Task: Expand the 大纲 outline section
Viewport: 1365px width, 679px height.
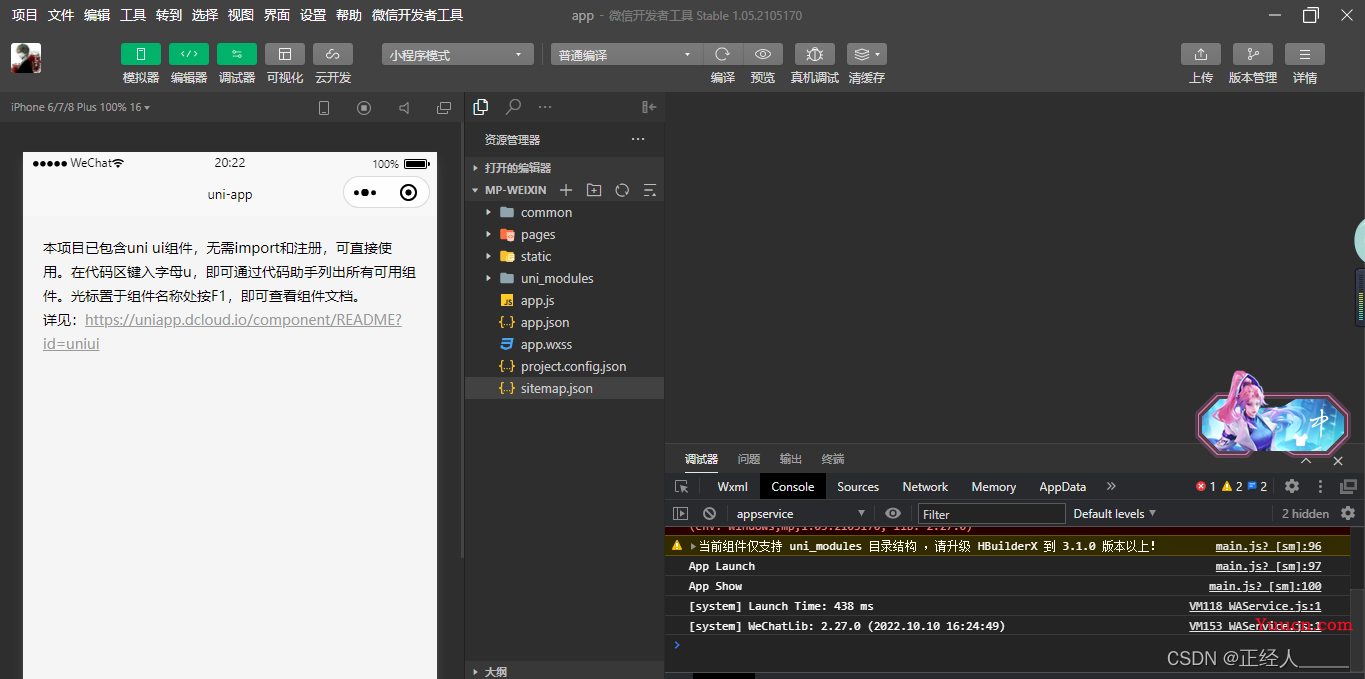Action: [x=564, y=671]
